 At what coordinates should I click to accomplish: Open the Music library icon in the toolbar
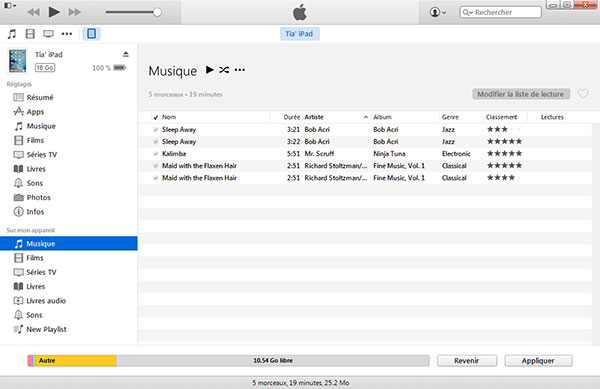(12, 34)
